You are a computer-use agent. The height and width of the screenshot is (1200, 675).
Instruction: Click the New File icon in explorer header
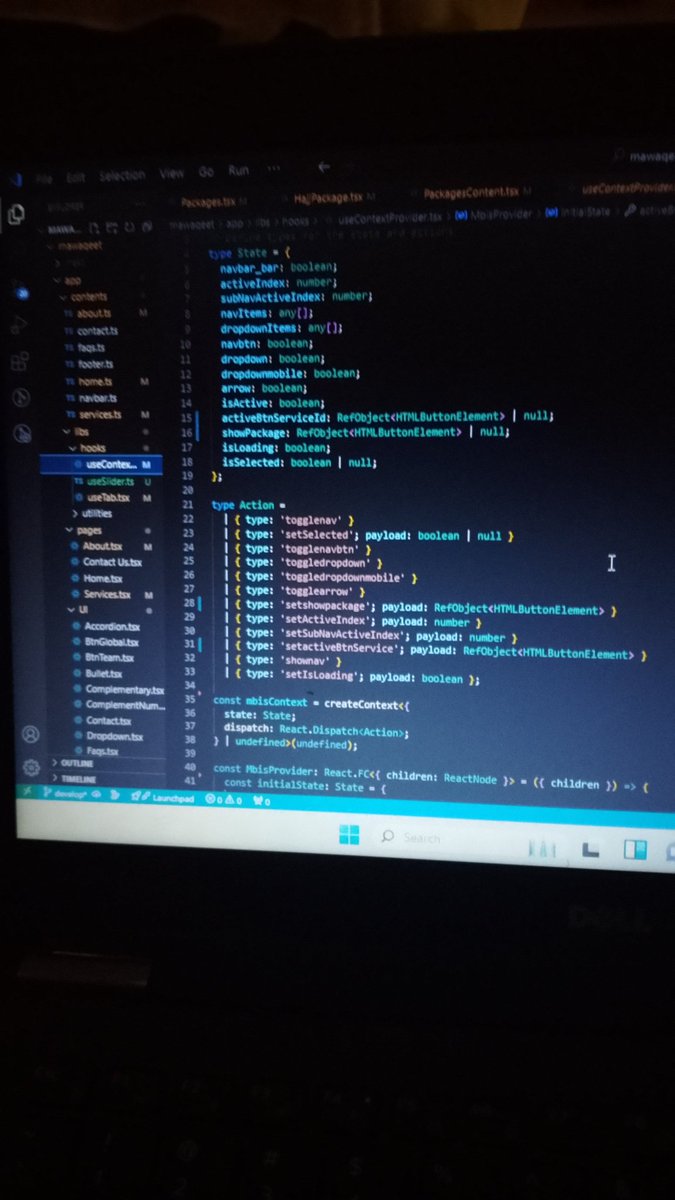[94, 229]
